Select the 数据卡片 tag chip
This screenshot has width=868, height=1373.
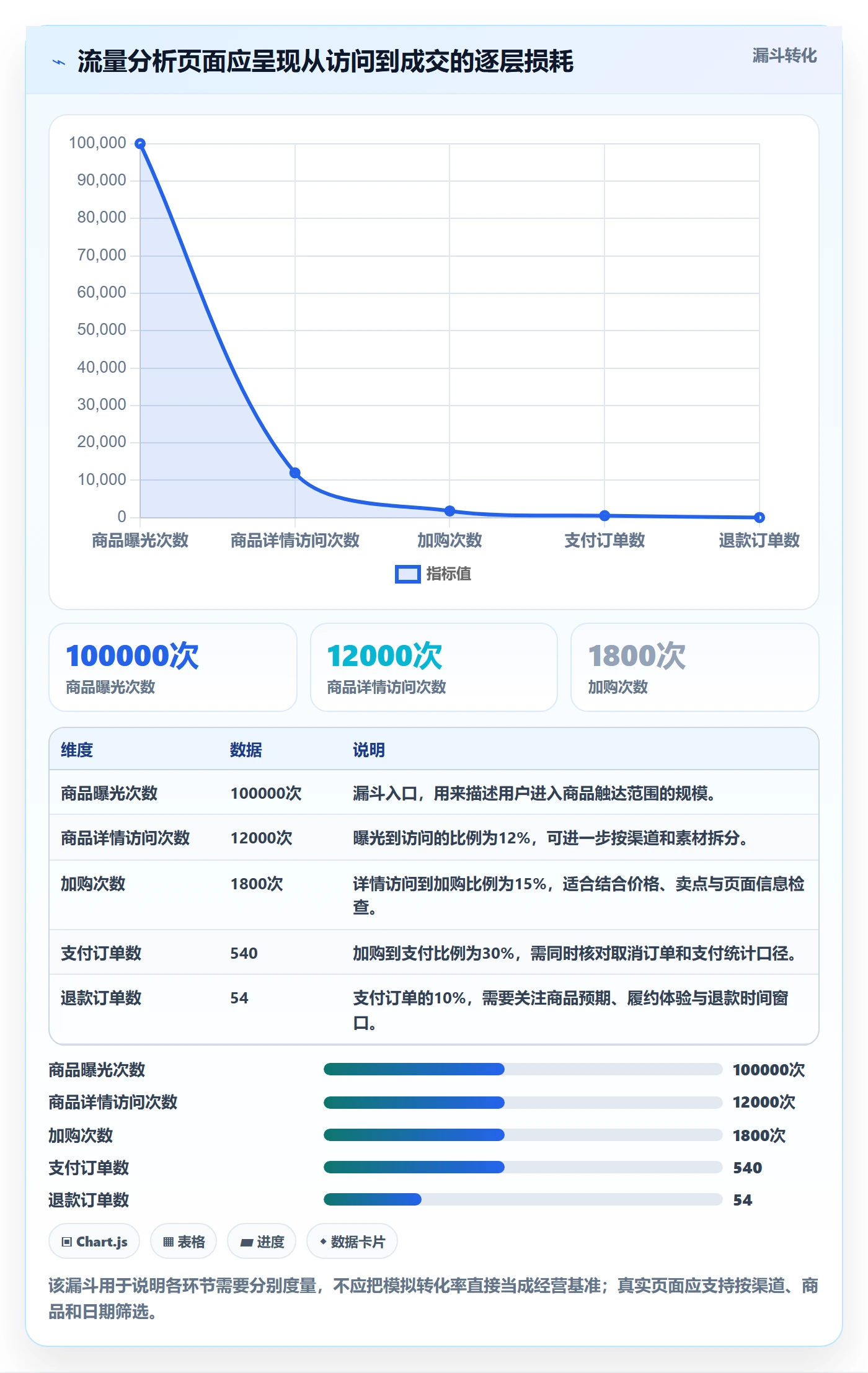[x=352, y=1242]
